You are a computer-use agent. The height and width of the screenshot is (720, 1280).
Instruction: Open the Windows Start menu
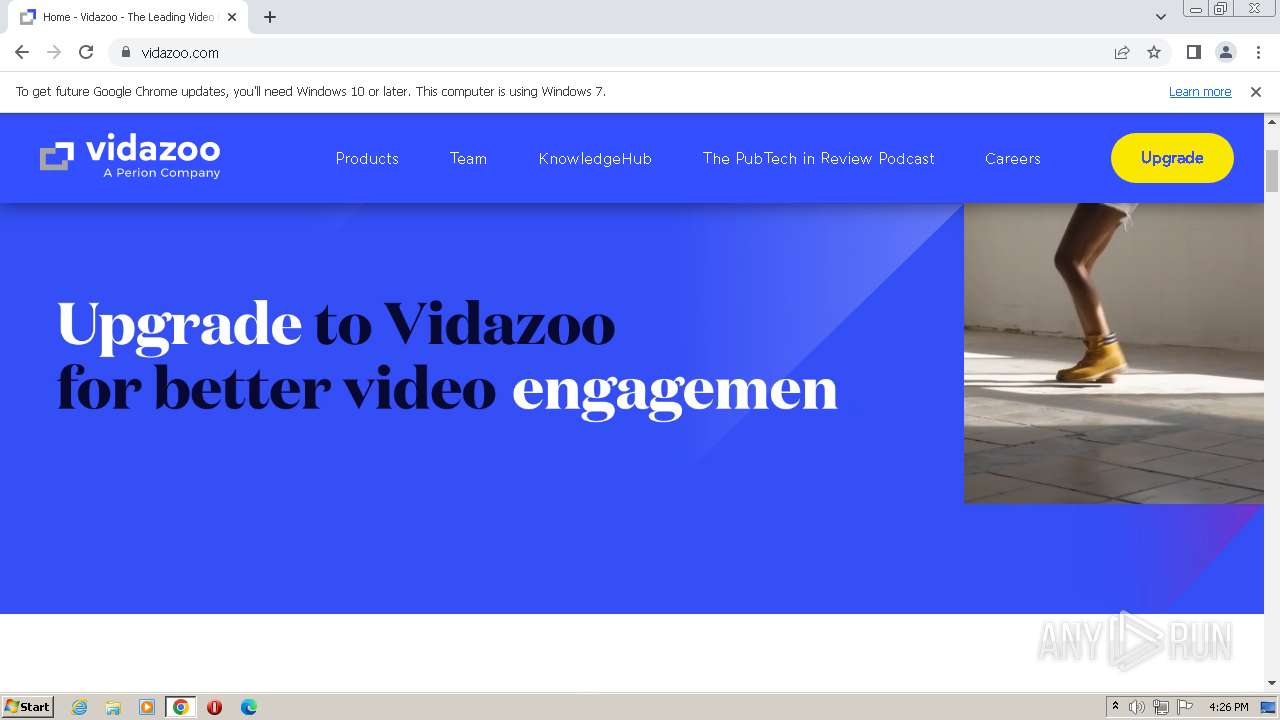[x=27, y=707]
